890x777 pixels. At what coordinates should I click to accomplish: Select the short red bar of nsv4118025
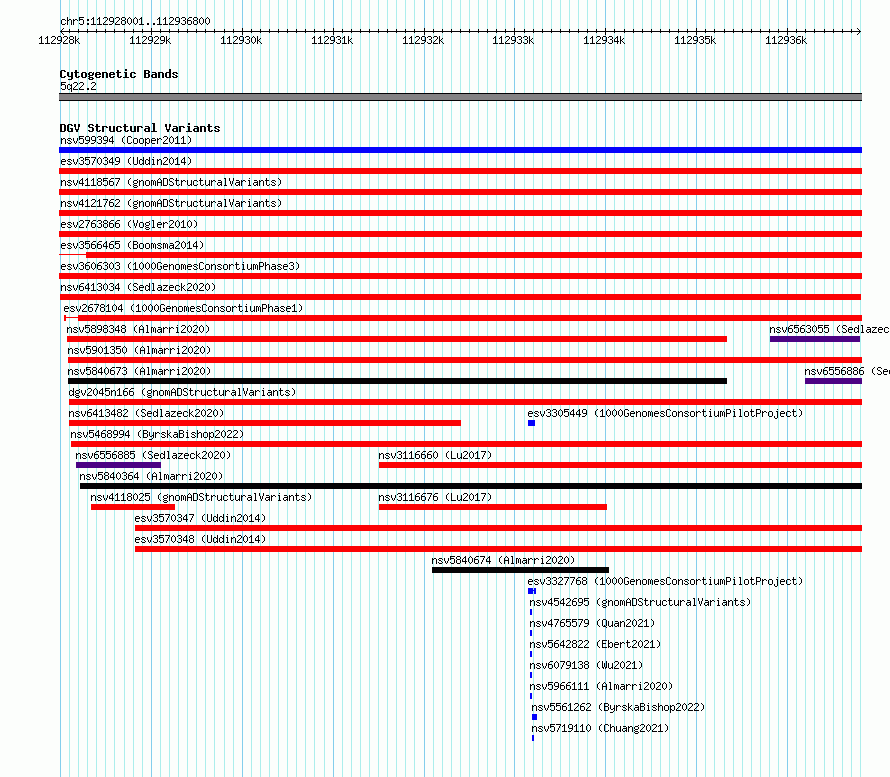tap(133, 507)
